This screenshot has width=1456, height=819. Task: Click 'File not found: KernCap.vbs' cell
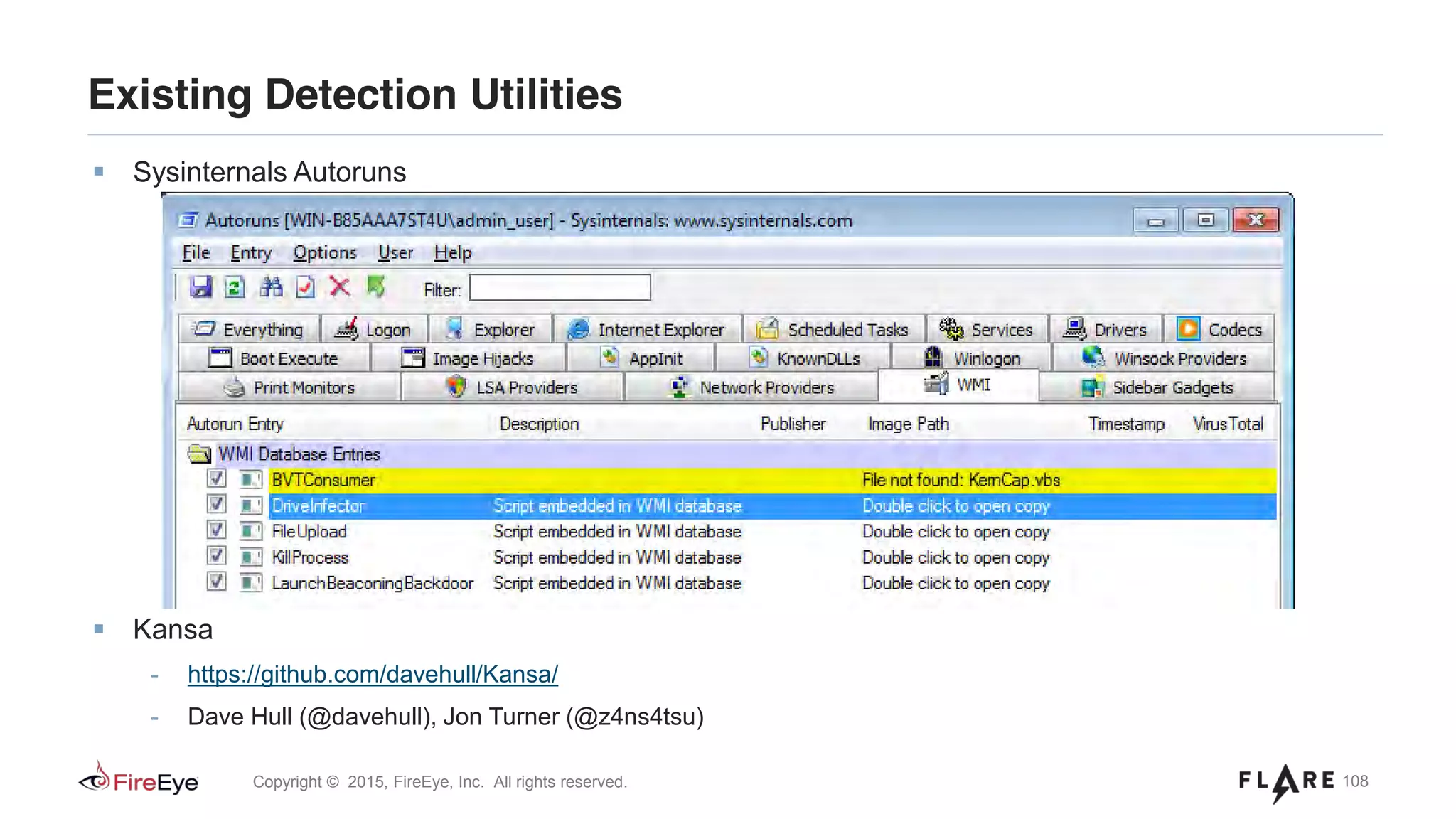(x=961, y=480)
